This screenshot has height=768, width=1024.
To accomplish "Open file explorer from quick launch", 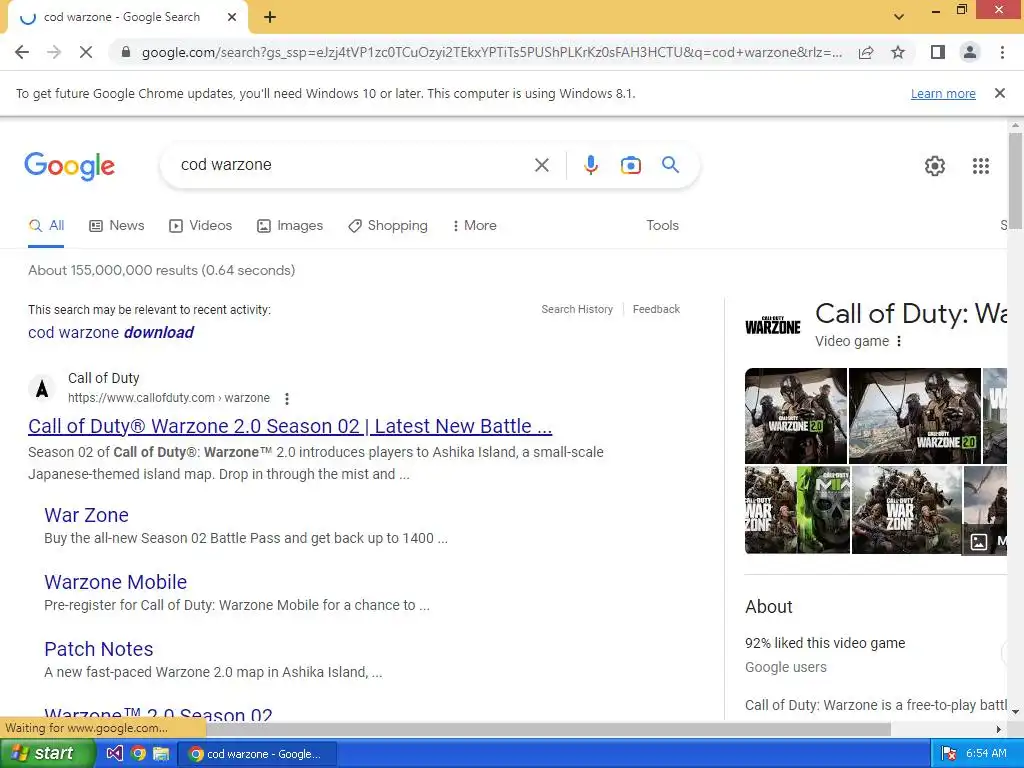I will click(161, 754).
